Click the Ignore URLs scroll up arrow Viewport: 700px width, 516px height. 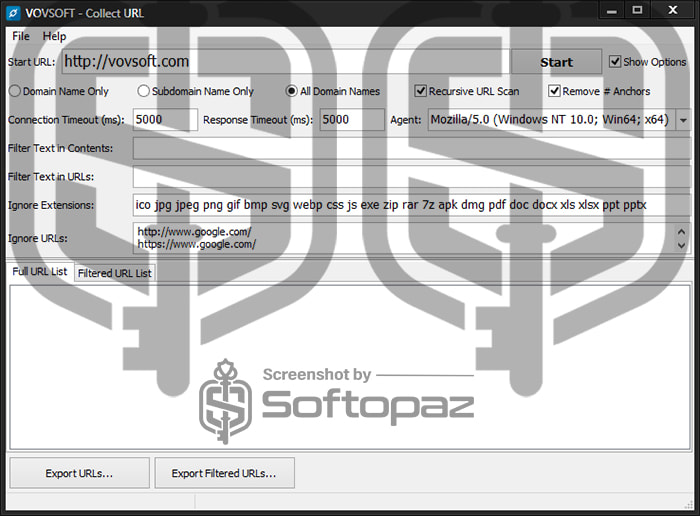(681, 232)
